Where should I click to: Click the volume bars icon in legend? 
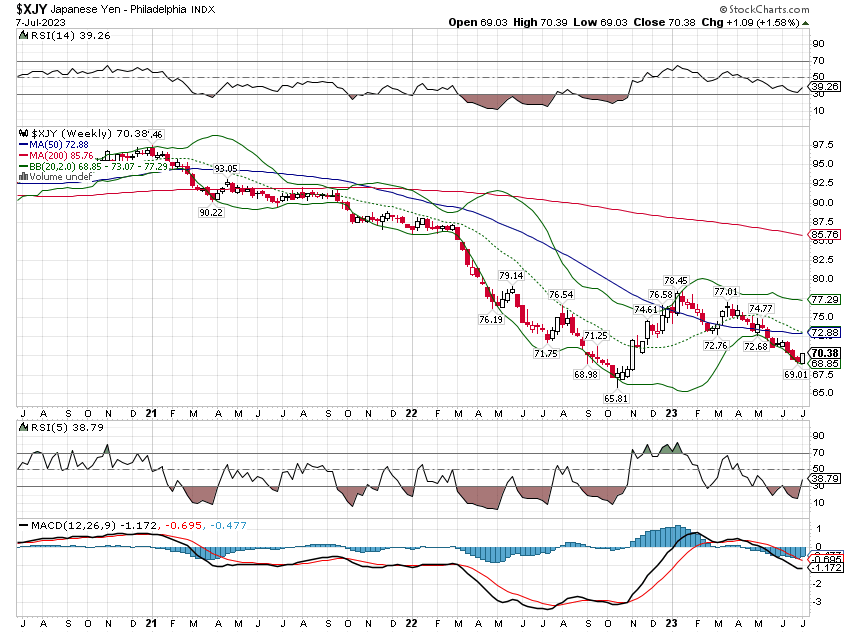[23, 177]
